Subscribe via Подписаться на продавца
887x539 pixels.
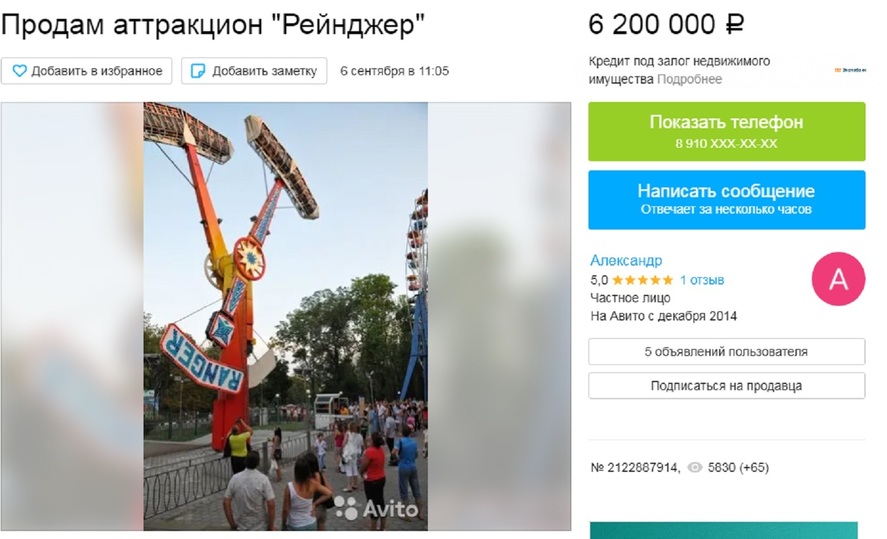coord(726,386)
